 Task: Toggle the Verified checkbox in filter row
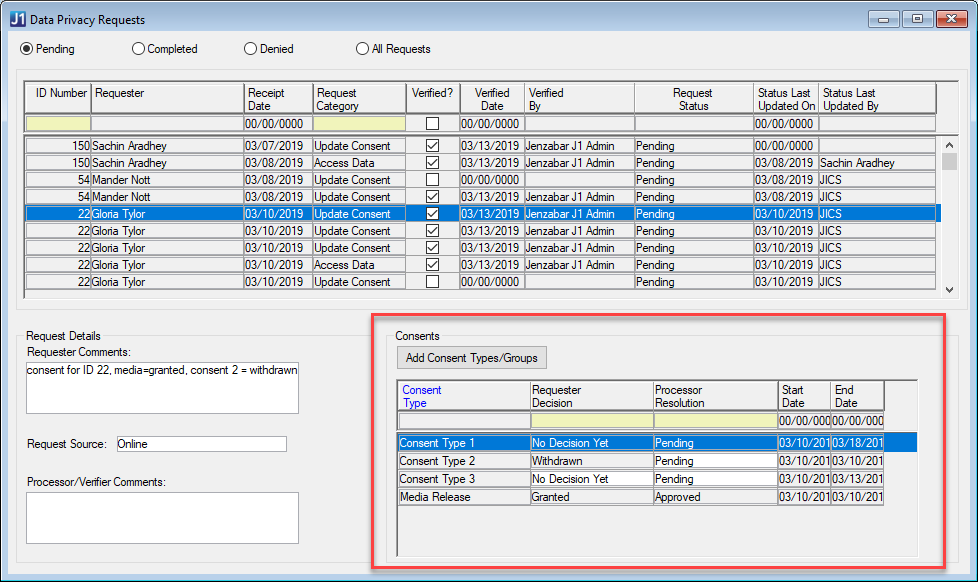pos(432,124)
